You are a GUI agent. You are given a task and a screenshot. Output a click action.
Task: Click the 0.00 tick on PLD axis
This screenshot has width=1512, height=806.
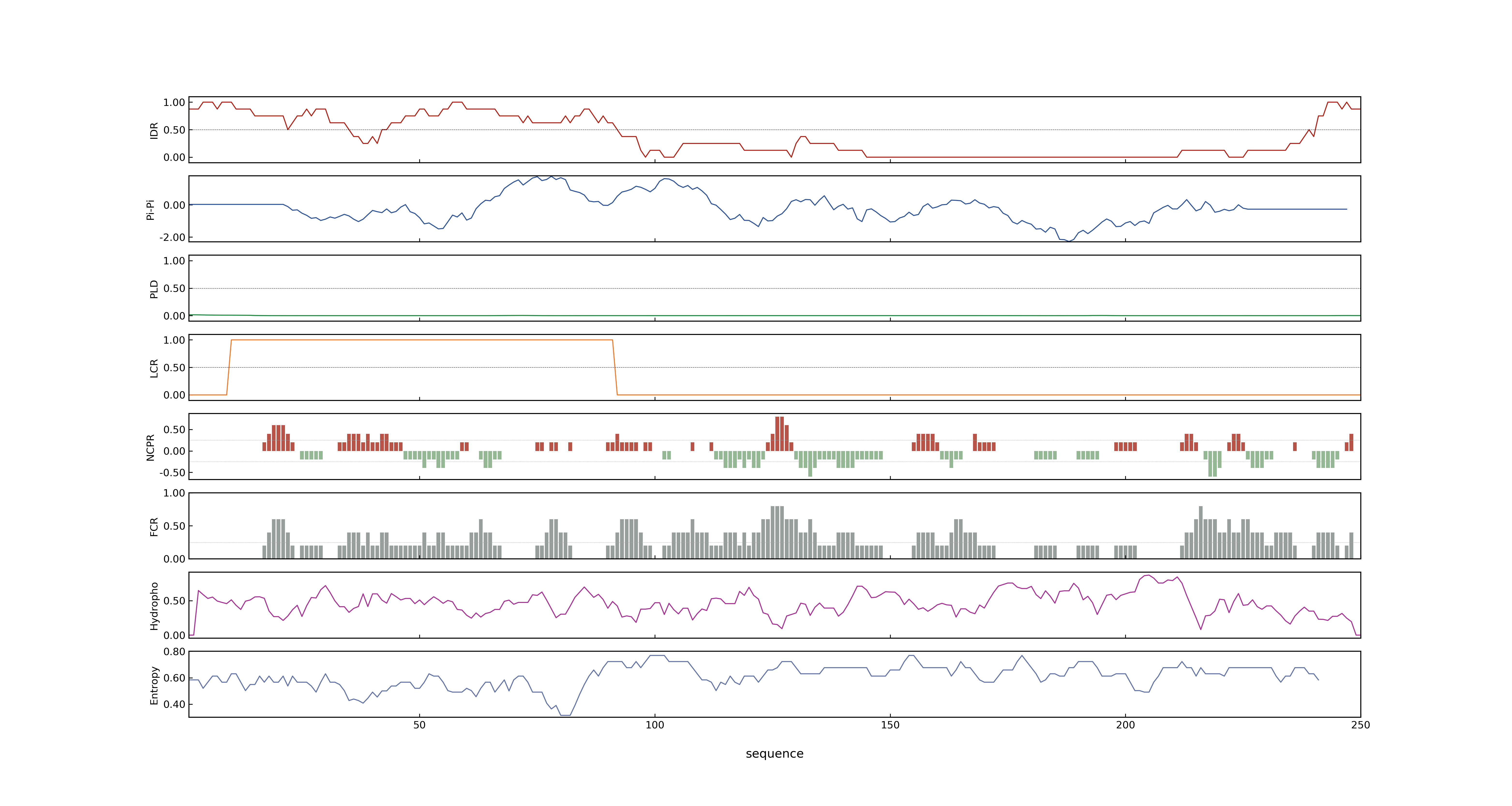click(x=174, y=316)
